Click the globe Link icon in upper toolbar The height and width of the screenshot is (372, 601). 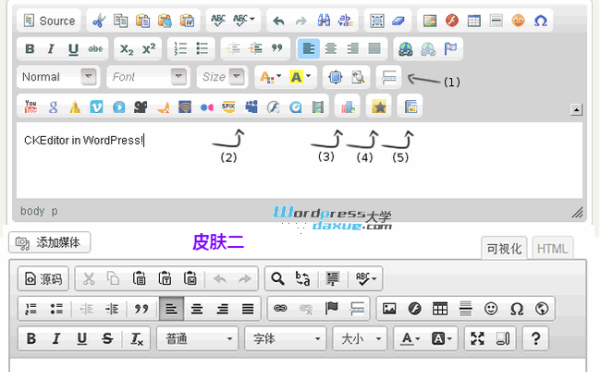click(x=406, y=49)
